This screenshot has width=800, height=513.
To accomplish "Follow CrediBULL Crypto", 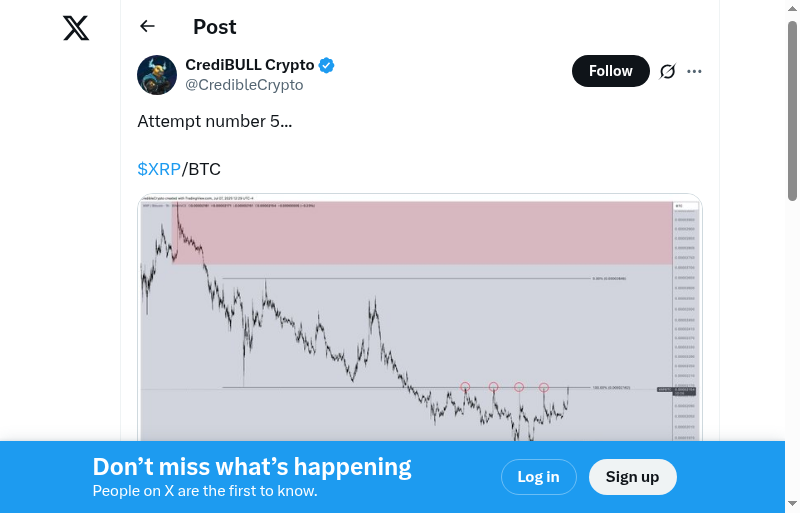I will point(610,71).
